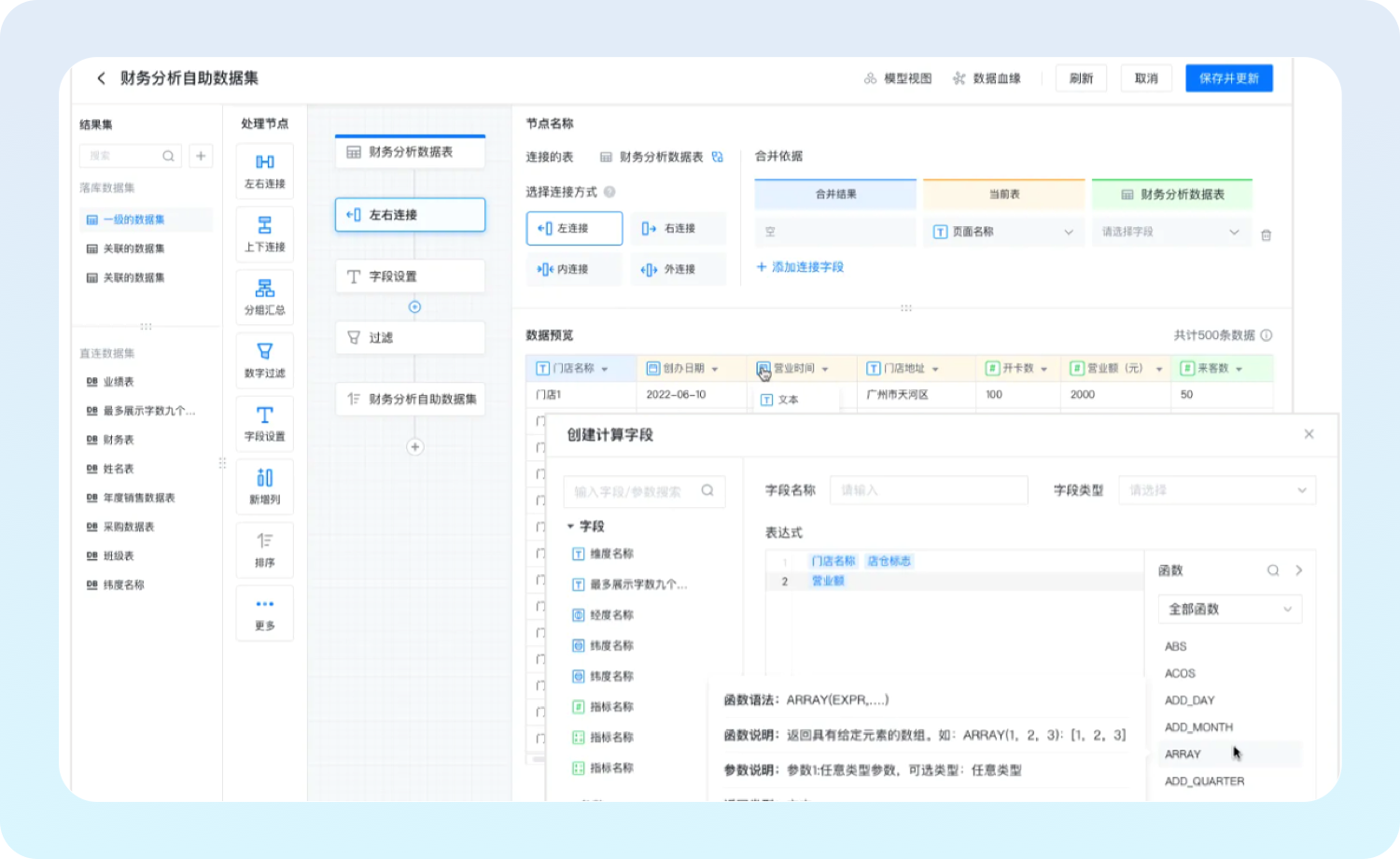Image resolution: width=1400 pixels, height=859 pixels.
Task: Click the 保存并更新 button
Action: point(1228,78)
